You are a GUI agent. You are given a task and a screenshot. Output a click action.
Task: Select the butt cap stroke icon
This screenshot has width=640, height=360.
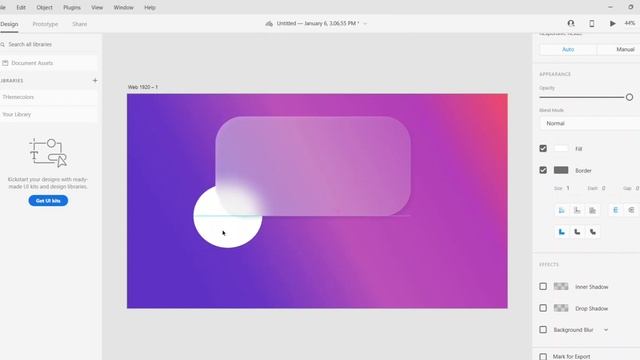pyautogui.click(x=616, y=210)
